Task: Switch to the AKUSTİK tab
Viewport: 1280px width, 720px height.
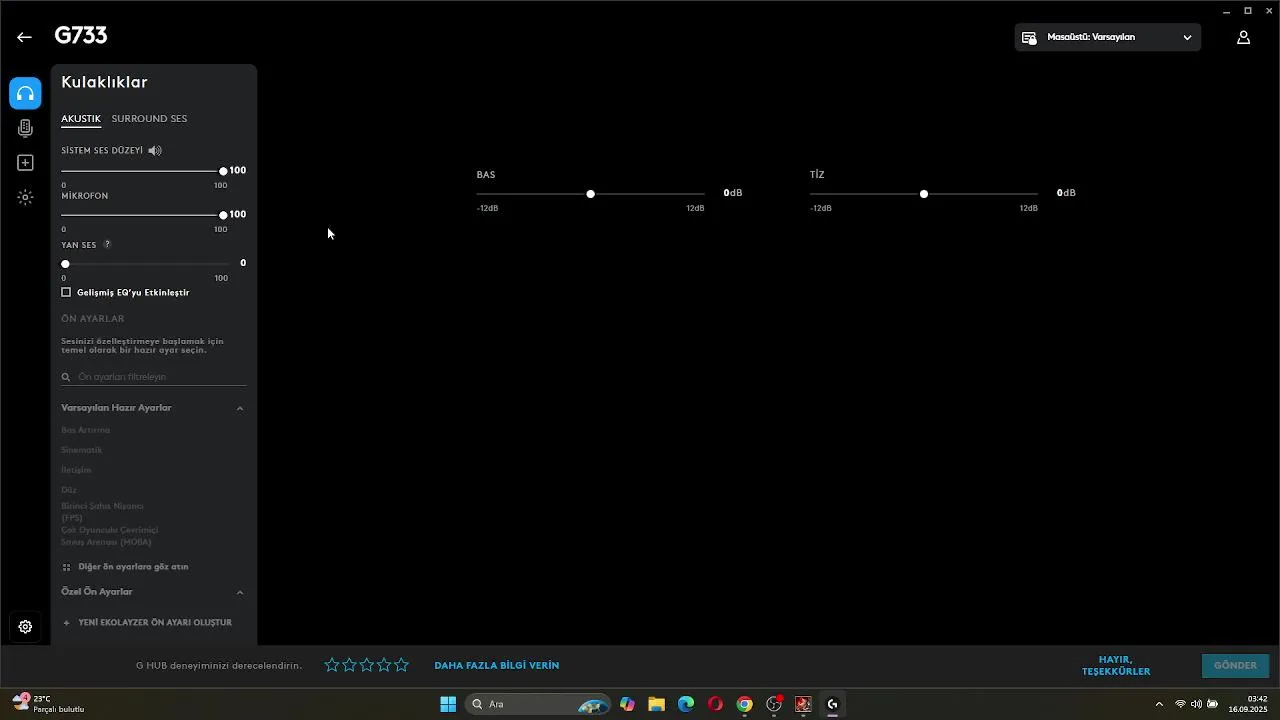Action: pyautogui.click(x=81, y=119)
